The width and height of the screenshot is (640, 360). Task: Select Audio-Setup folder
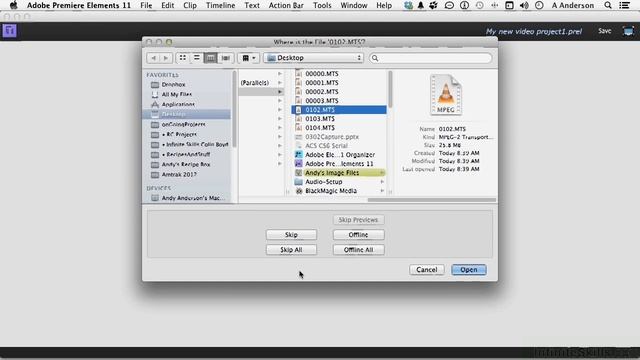[x=323, y=182]
